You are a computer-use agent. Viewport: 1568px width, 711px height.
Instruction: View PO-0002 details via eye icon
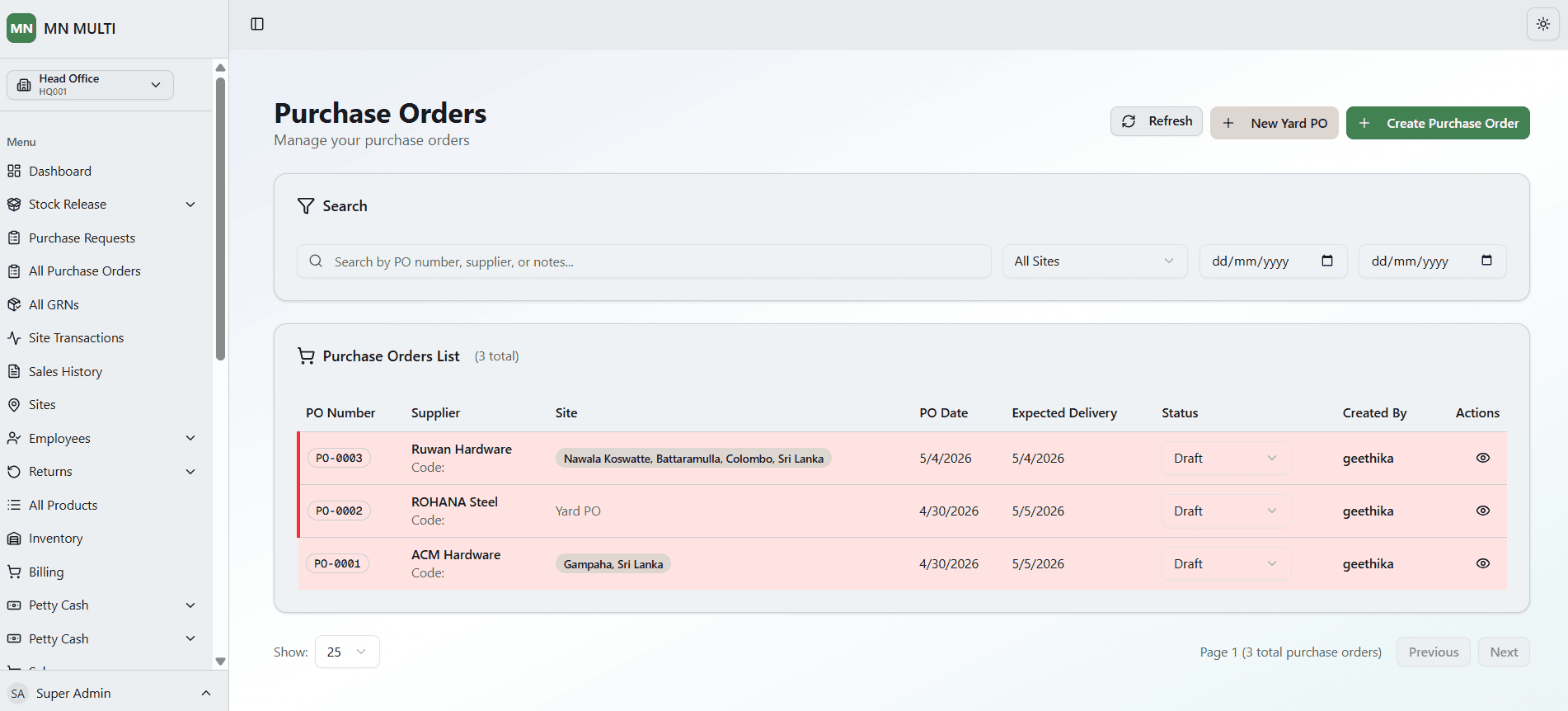pyautogui.click(x=1483, y=511)
